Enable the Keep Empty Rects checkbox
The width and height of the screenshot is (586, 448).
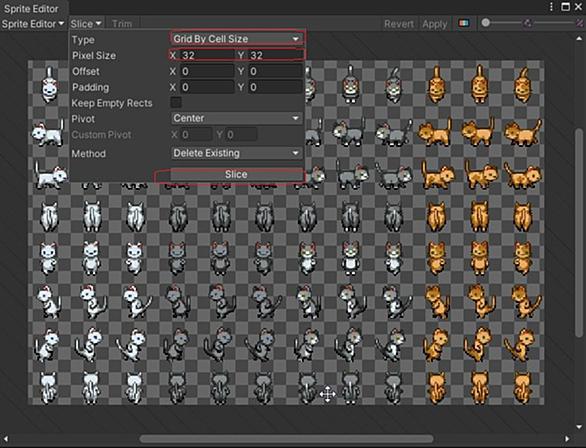point(176,102)
